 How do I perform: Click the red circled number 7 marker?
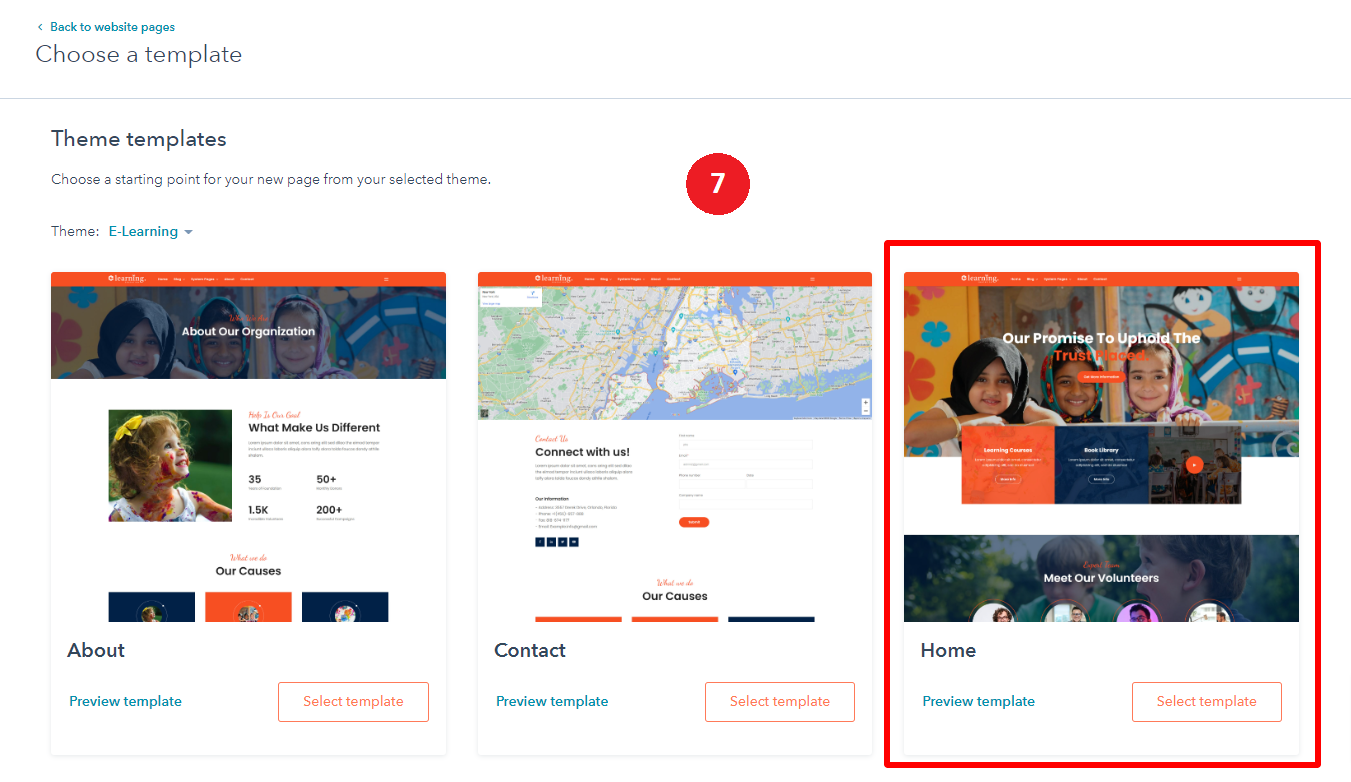click(x=717, y=184)
